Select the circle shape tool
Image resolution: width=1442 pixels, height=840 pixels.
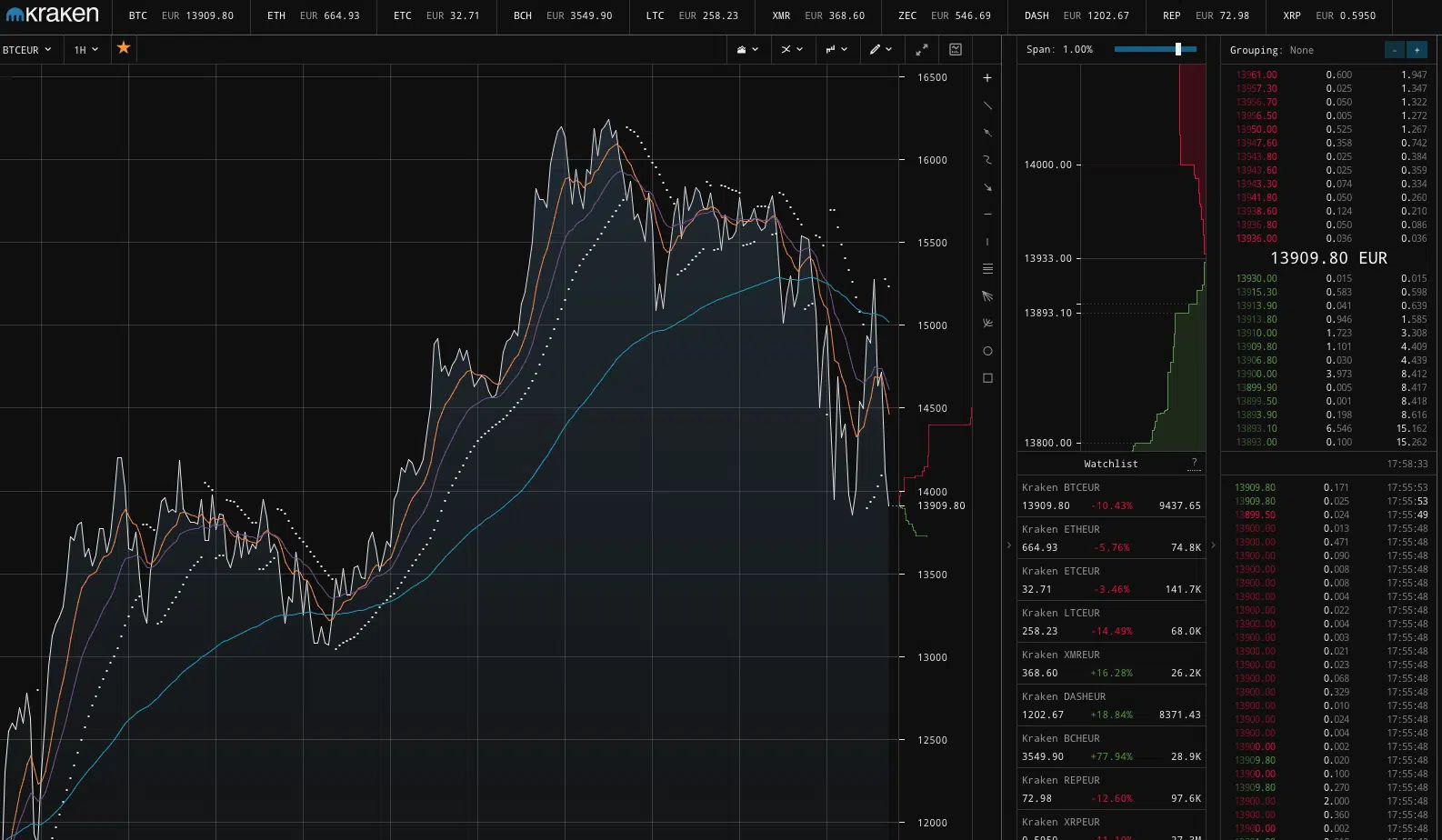[x=987, y=351]
